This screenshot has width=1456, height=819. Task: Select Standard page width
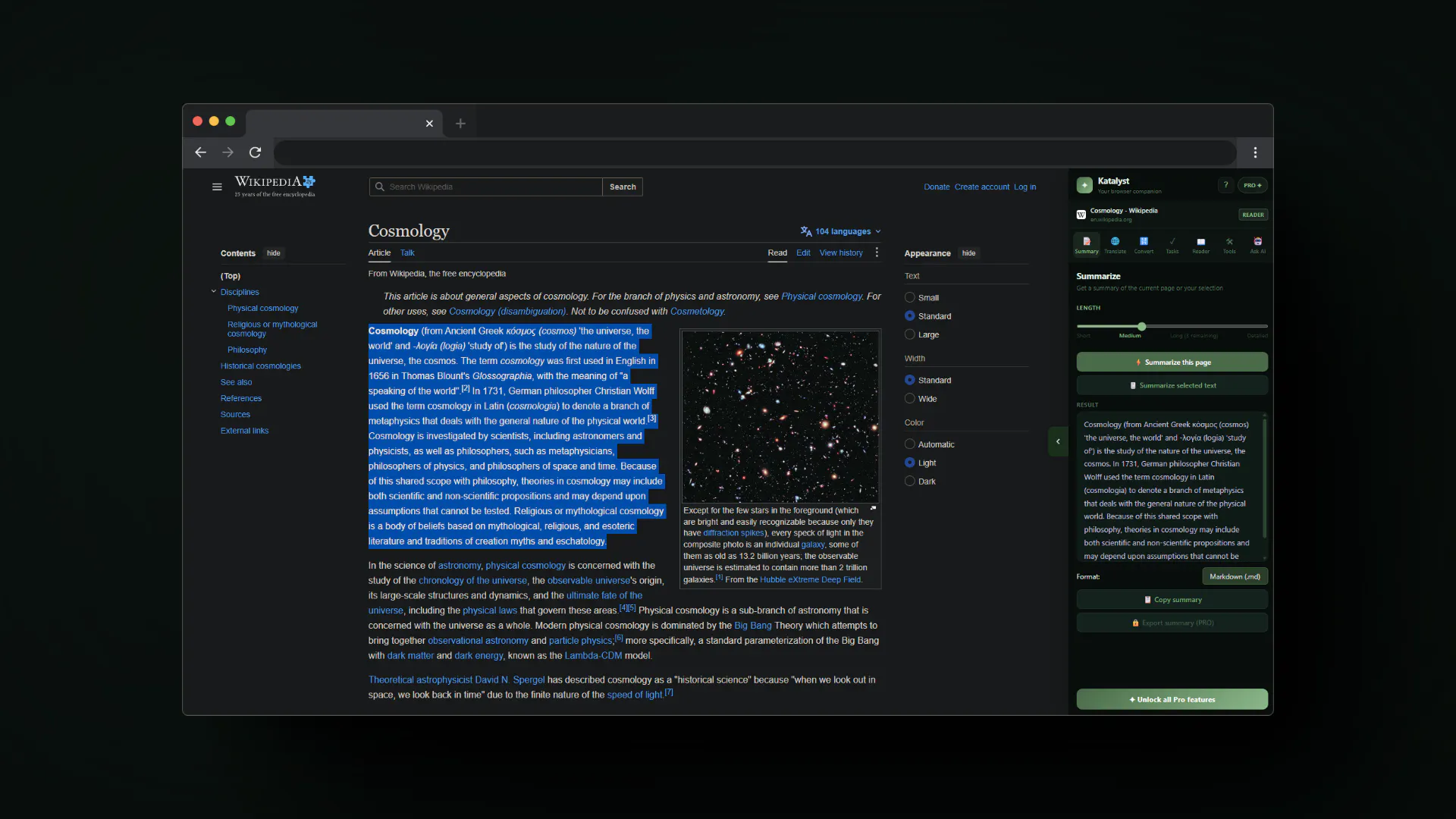click(909, 380)
